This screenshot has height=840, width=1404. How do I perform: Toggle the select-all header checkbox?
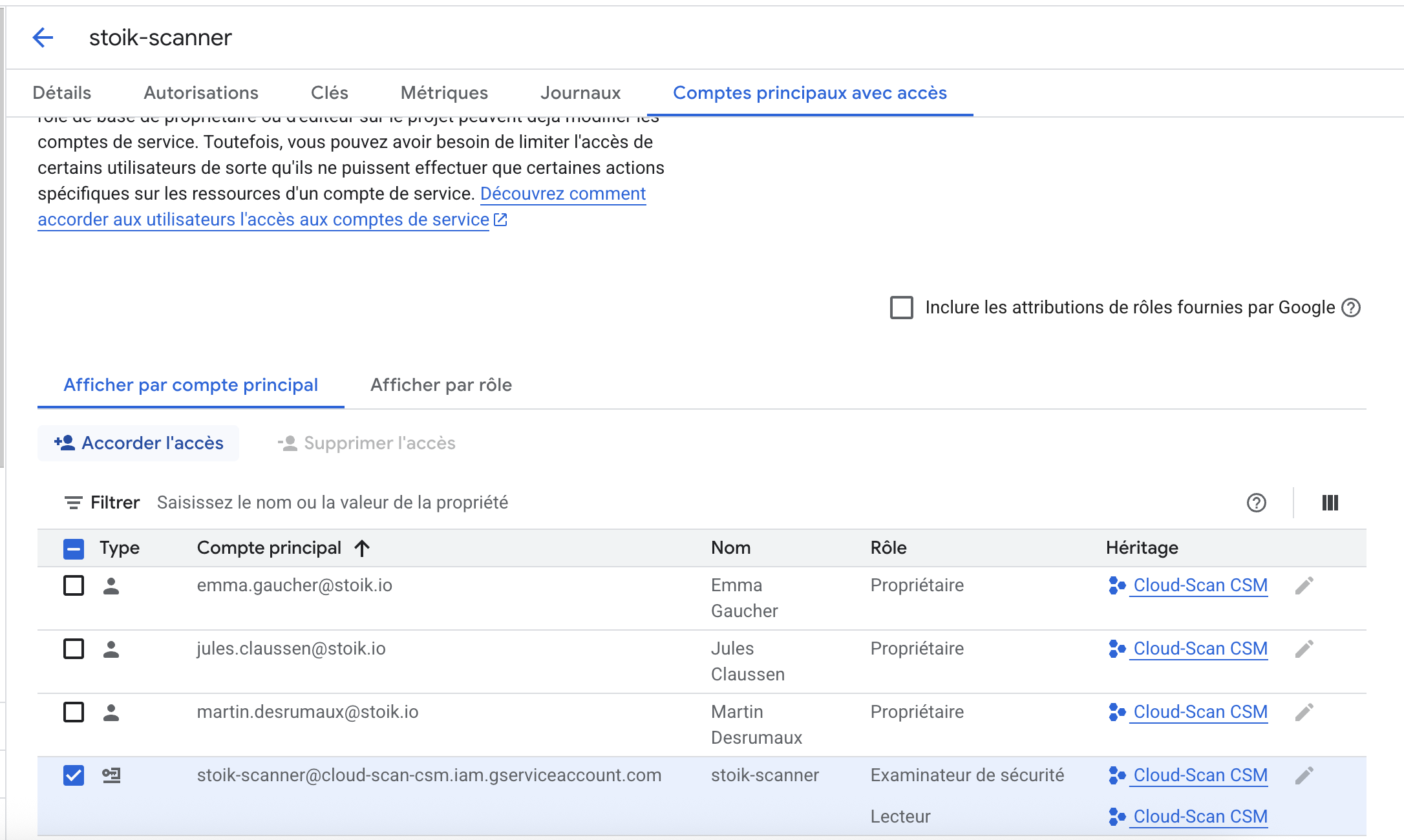click(x=74, y=549)
